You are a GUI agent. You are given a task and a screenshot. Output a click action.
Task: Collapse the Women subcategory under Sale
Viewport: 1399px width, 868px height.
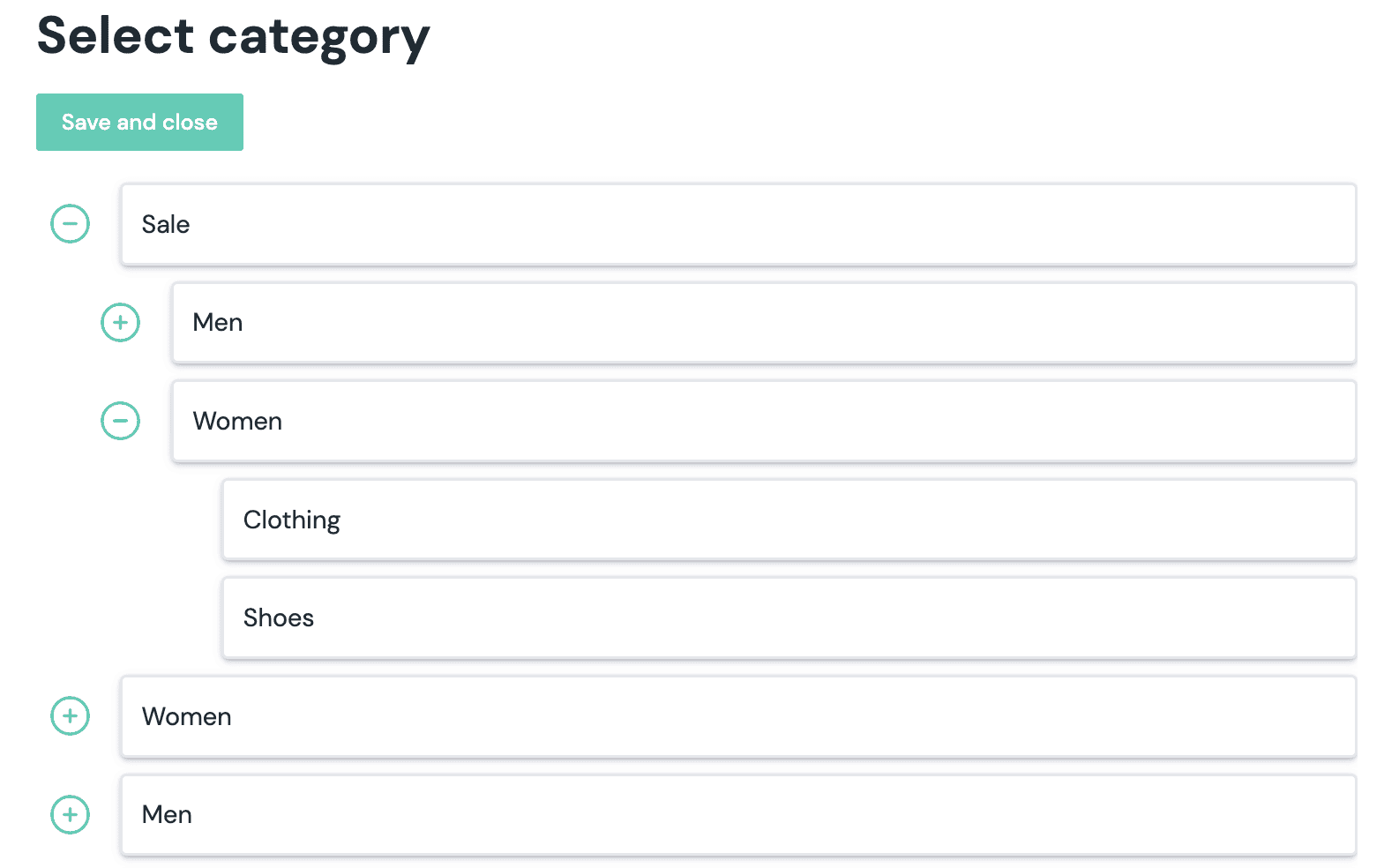[120, 421]
